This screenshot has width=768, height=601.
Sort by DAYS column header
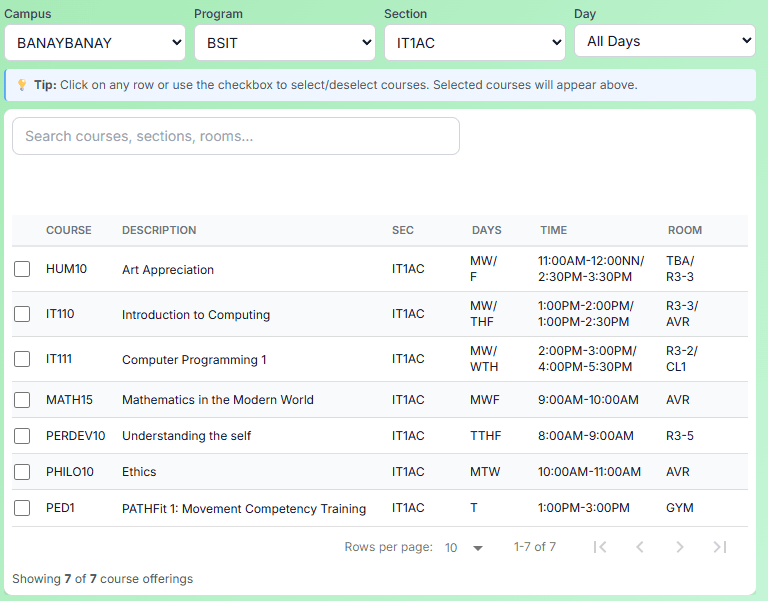(x=486, y=230)
